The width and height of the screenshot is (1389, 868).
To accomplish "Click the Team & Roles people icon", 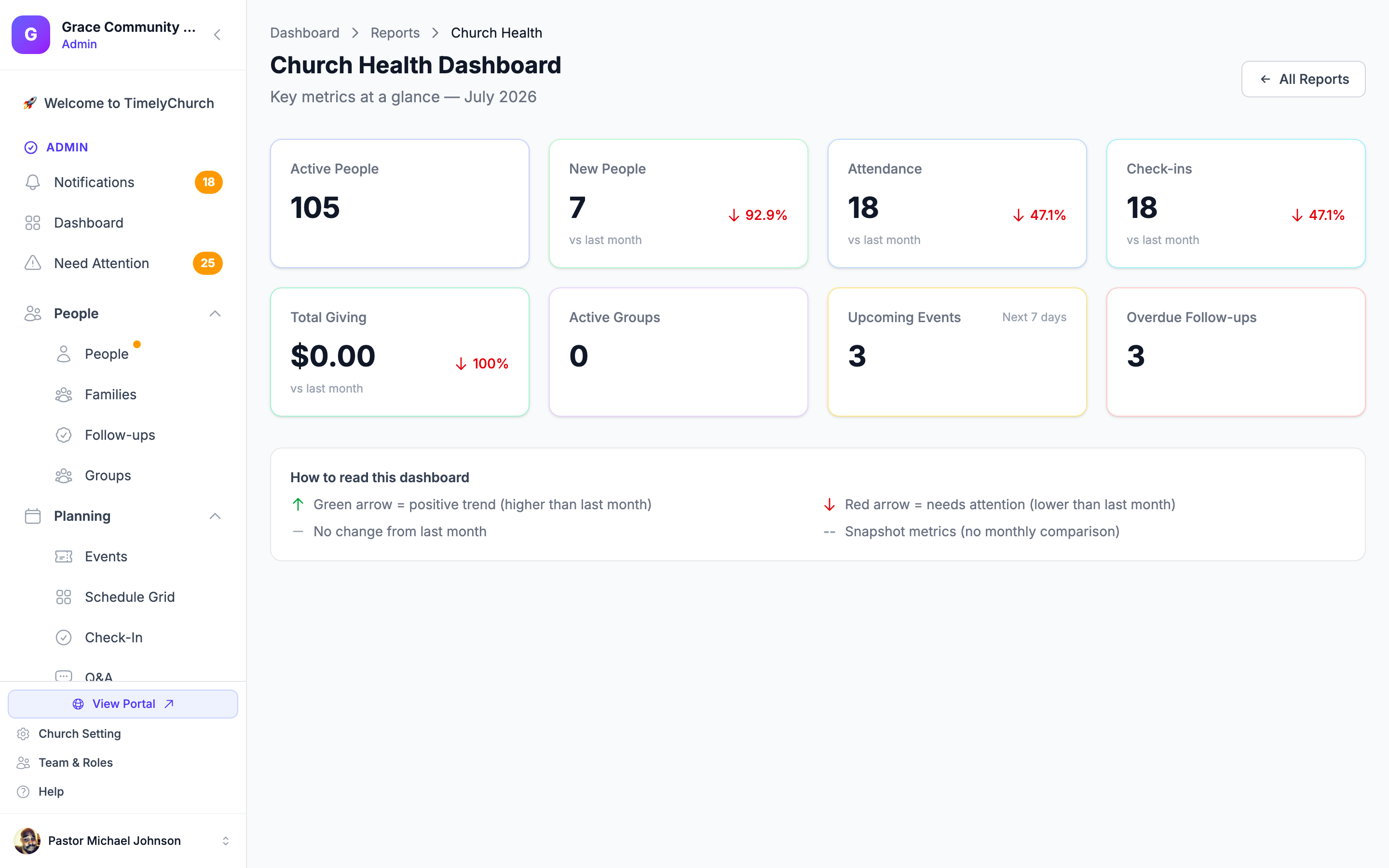I will click(23, 762).
